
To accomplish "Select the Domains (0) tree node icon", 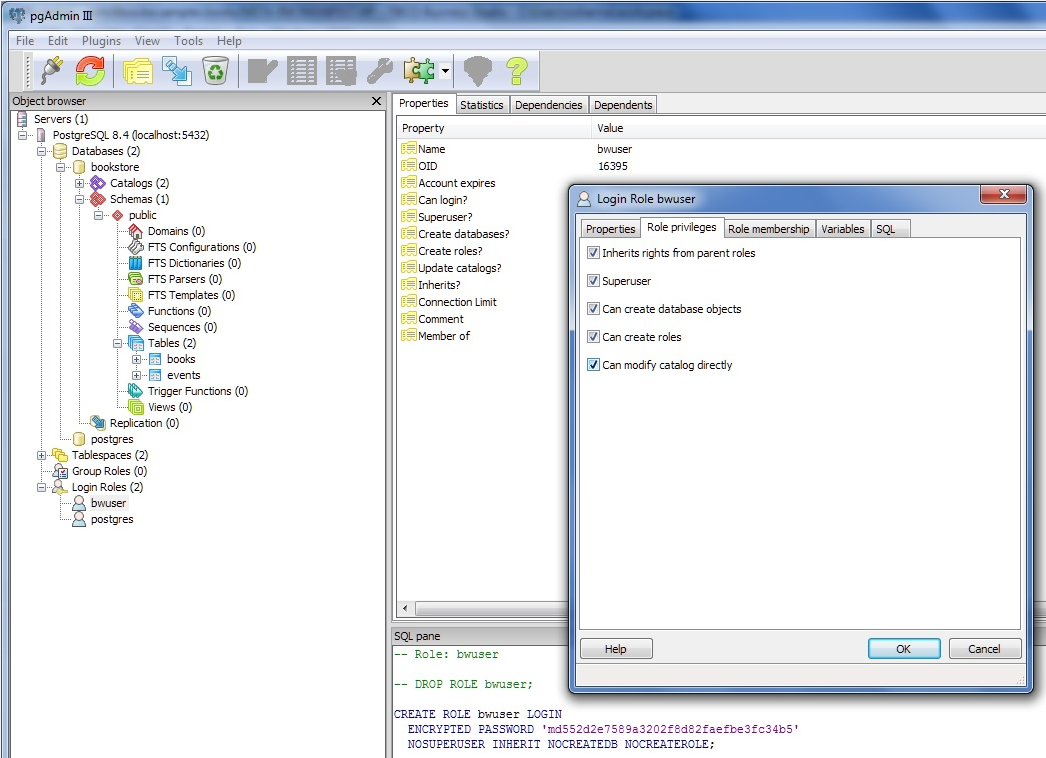I will point(135,231).
